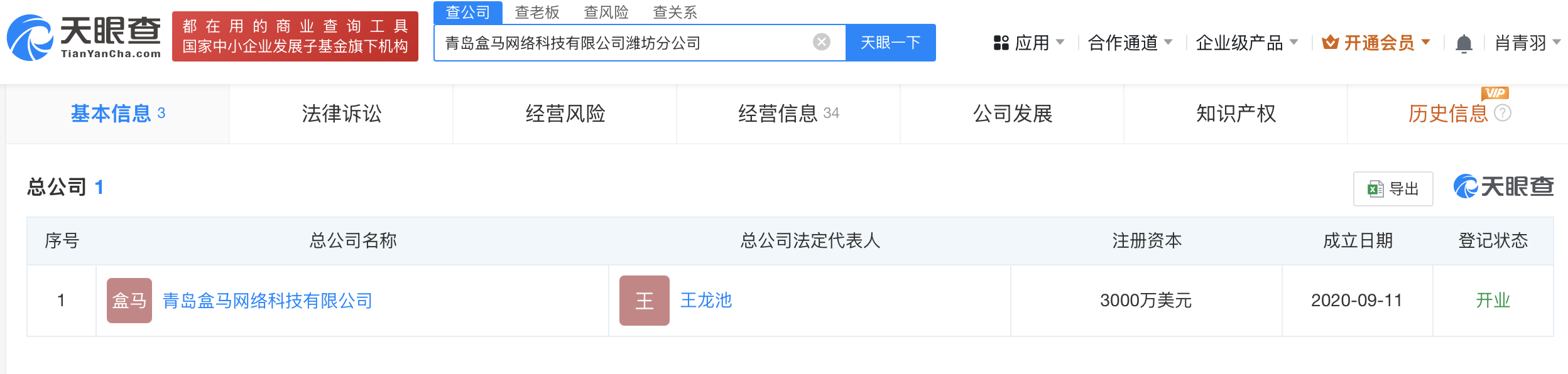This screenshot has height=374, width=1568.
Task: Open the 肖青羽 user account dropdown
Action: point(1528,43)
